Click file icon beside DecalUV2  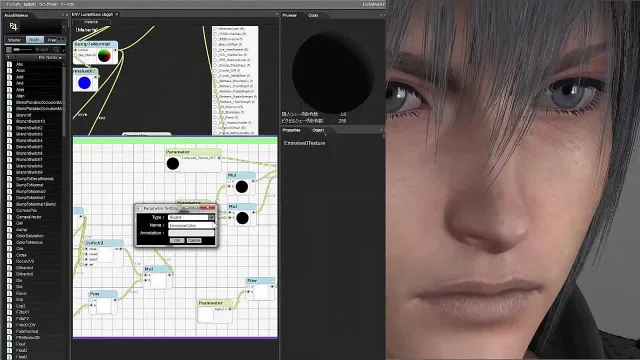point(9,262)
